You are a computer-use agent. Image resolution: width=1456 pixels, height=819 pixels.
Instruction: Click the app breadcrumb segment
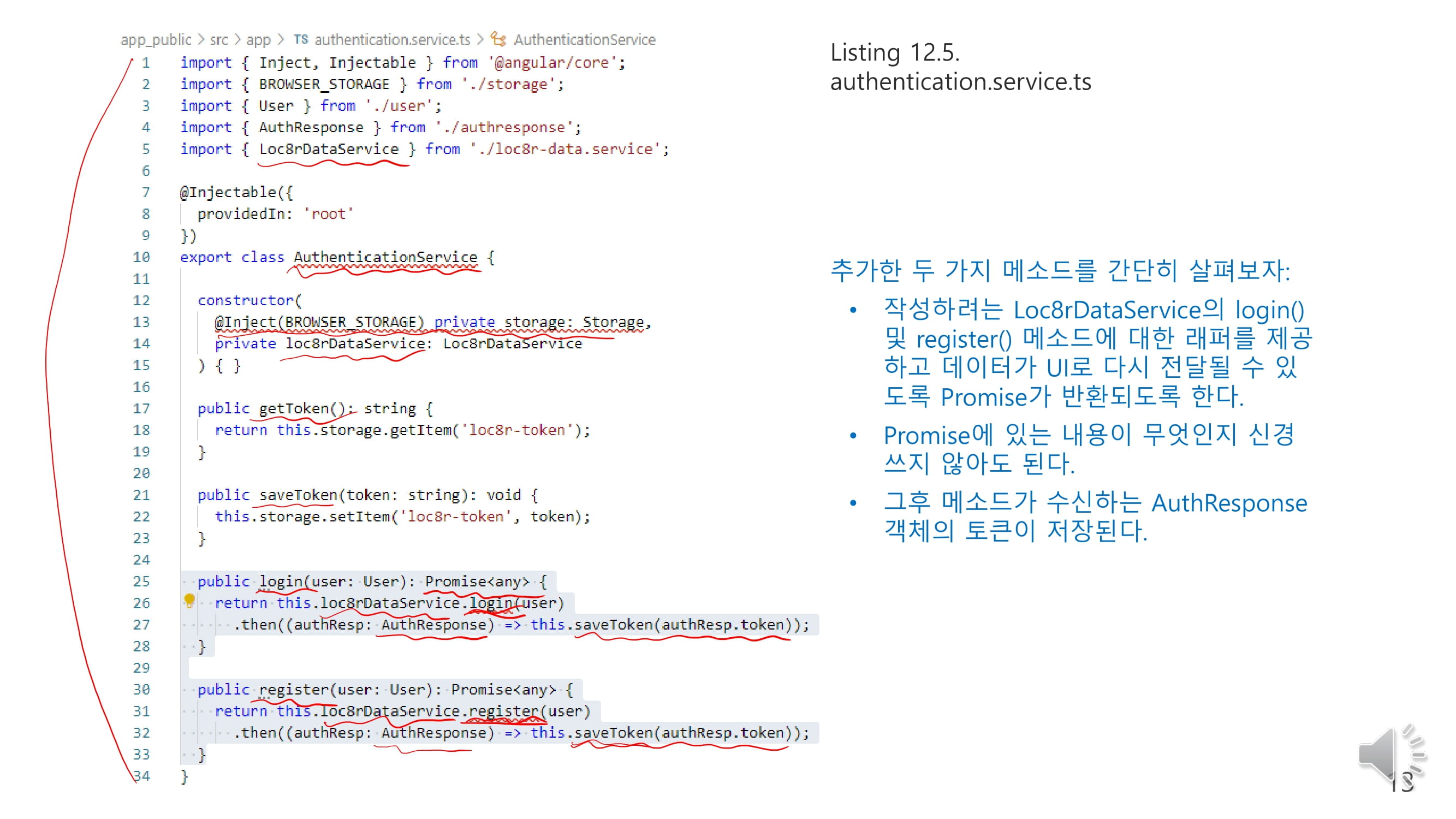point(258,39)
